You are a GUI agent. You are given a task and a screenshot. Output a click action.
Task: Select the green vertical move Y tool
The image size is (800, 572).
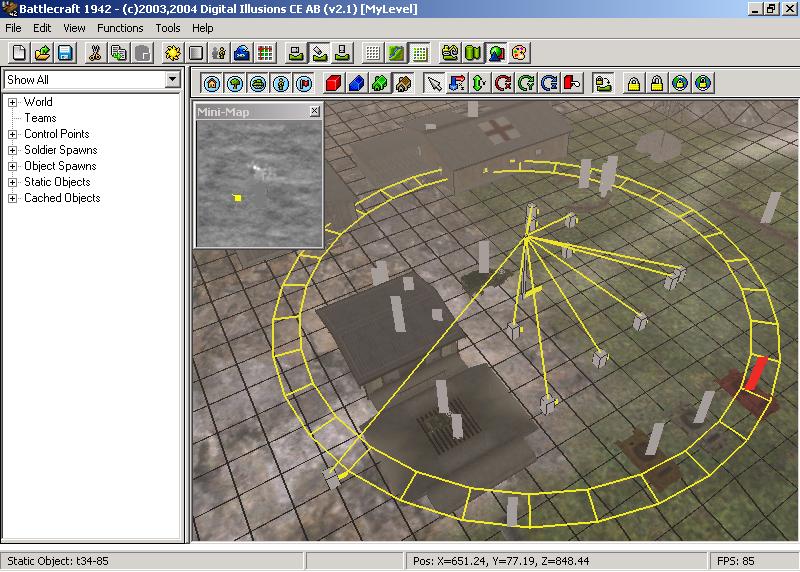coord(480,83)
